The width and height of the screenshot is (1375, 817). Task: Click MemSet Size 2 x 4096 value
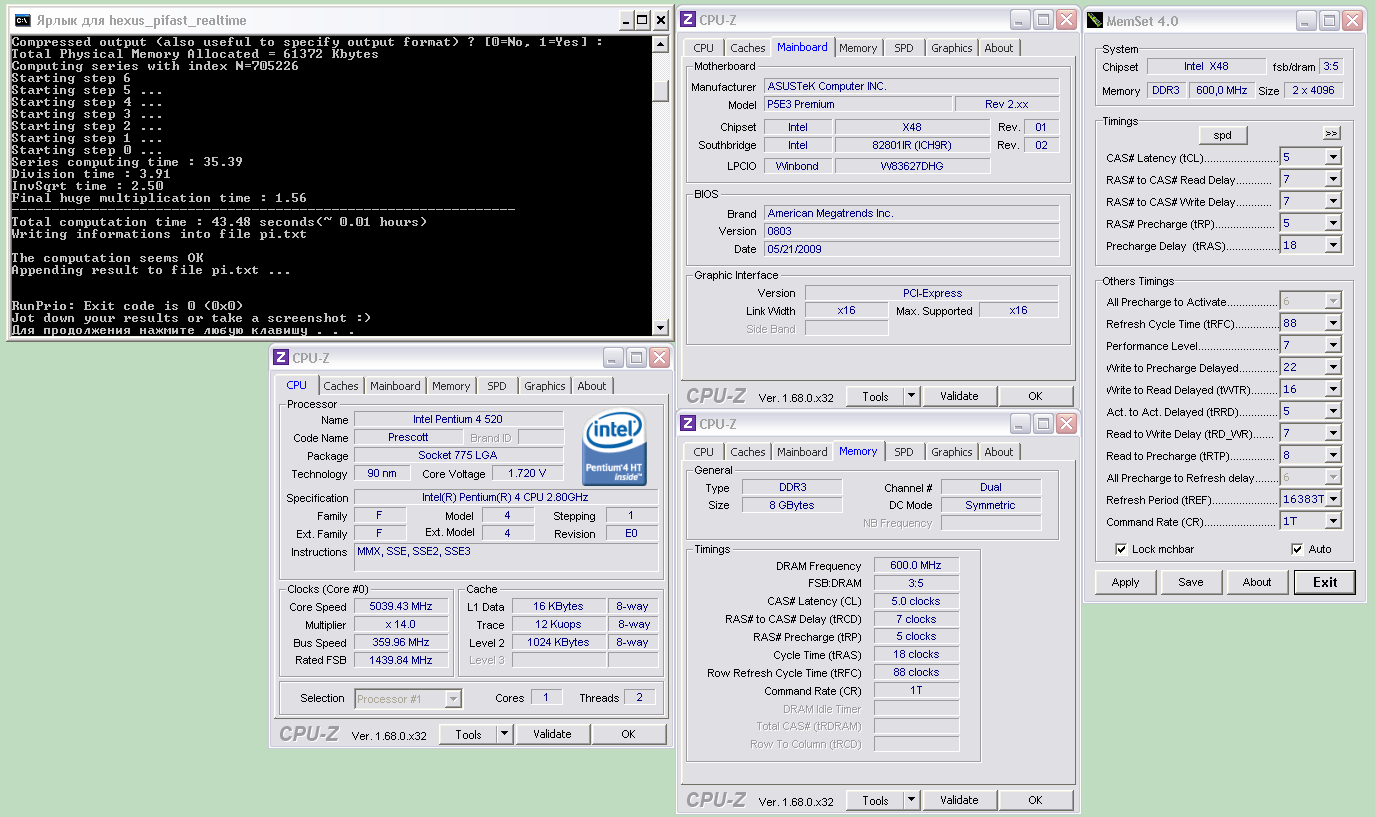pos(1312,90)
